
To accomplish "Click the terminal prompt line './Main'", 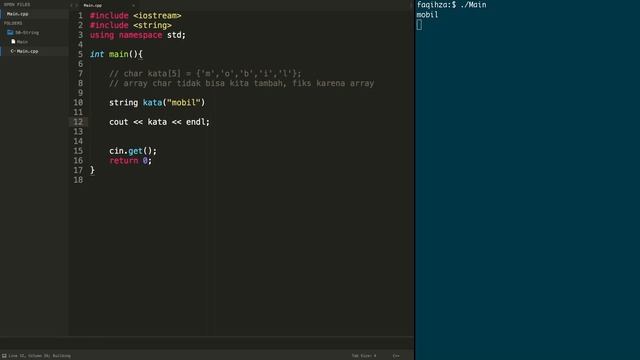I will click(451, 5).
